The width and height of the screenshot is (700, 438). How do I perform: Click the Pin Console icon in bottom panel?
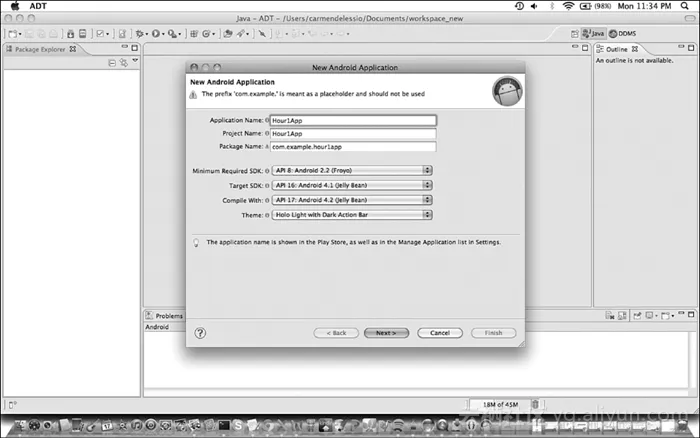[x=637, y=316]
